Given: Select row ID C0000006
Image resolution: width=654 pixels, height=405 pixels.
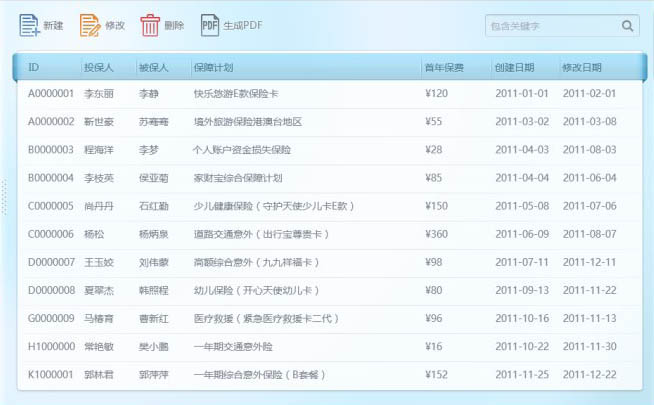Looking at the screenshot, I should (x=51, y=234).
